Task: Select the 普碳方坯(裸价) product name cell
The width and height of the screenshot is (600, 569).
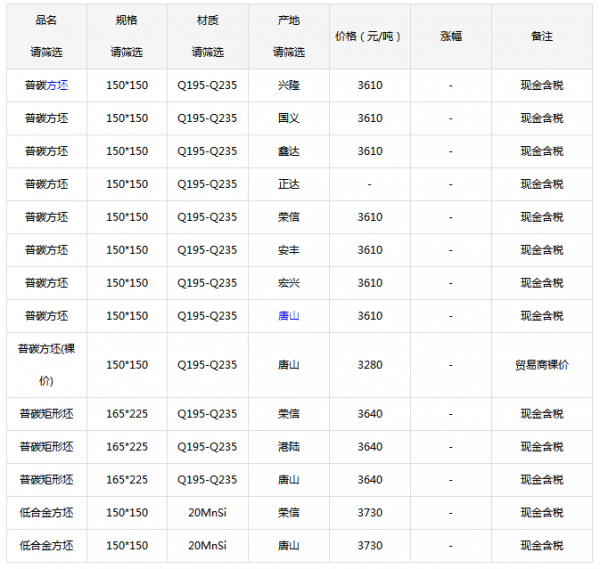Action: pos(46,365)
